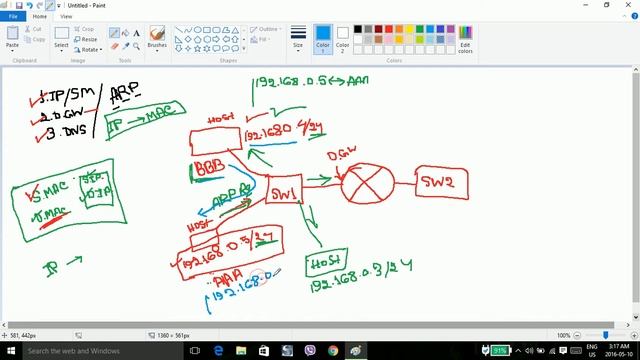Screen dimensions: 640x360
Task: Choose the Pentagon shape
Action: [198, 40]
